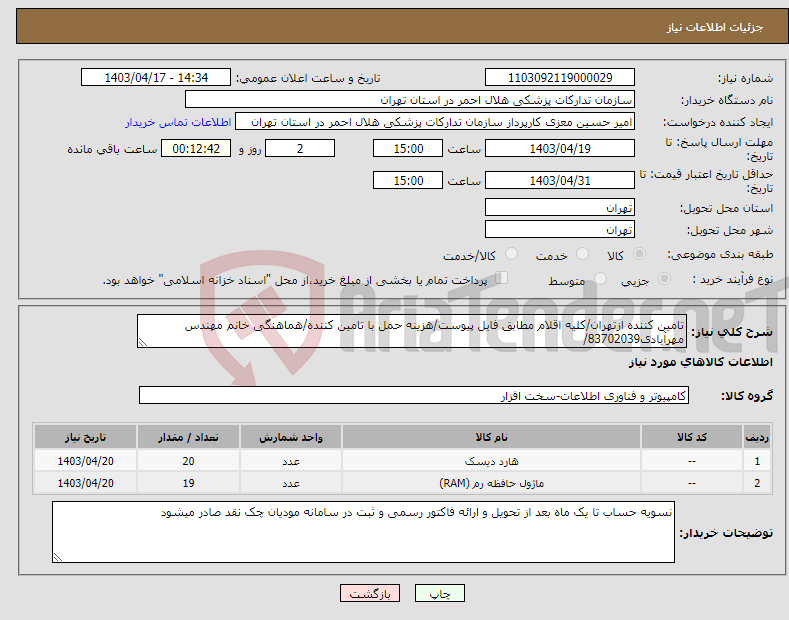Click the resize handle of buyer notes textarea

(x=57, y=558)
